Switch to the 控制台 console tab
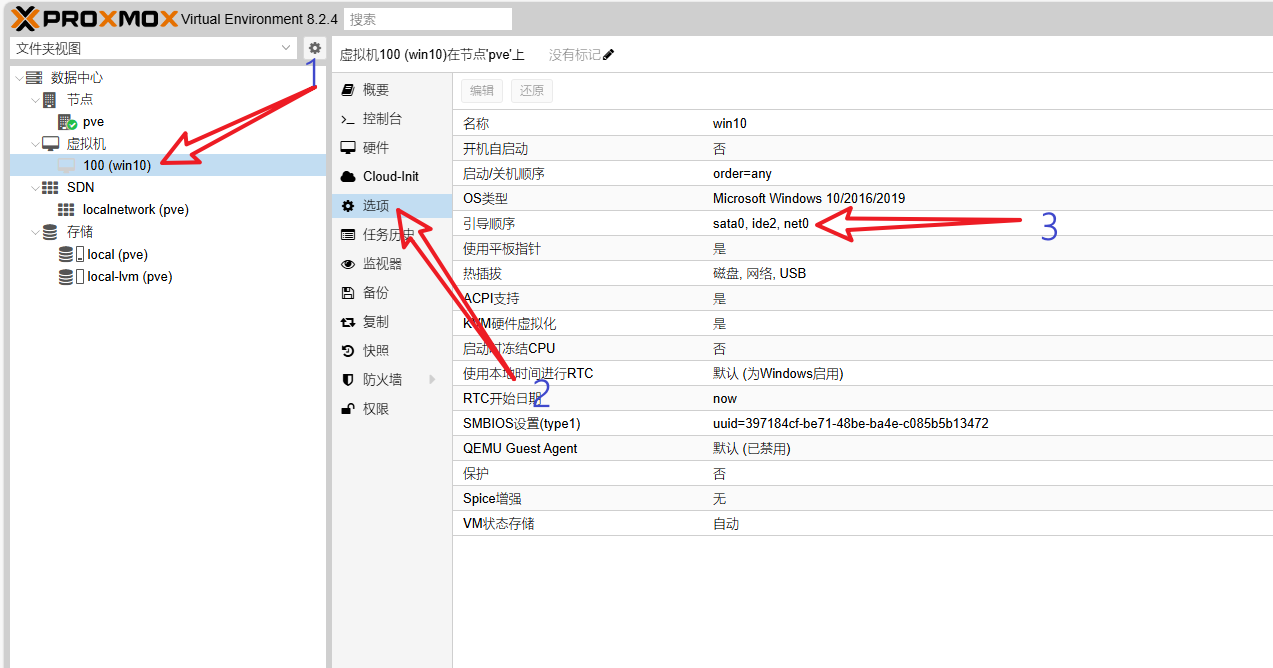 pos(381,119)
